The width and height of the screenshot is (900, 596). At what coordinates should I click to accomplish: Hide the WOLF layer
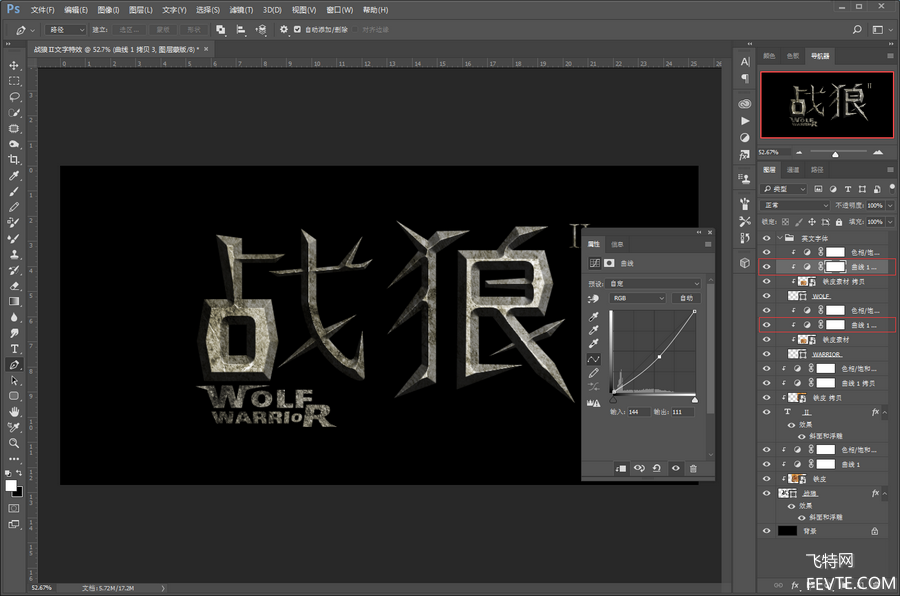[x=766, y=296]
